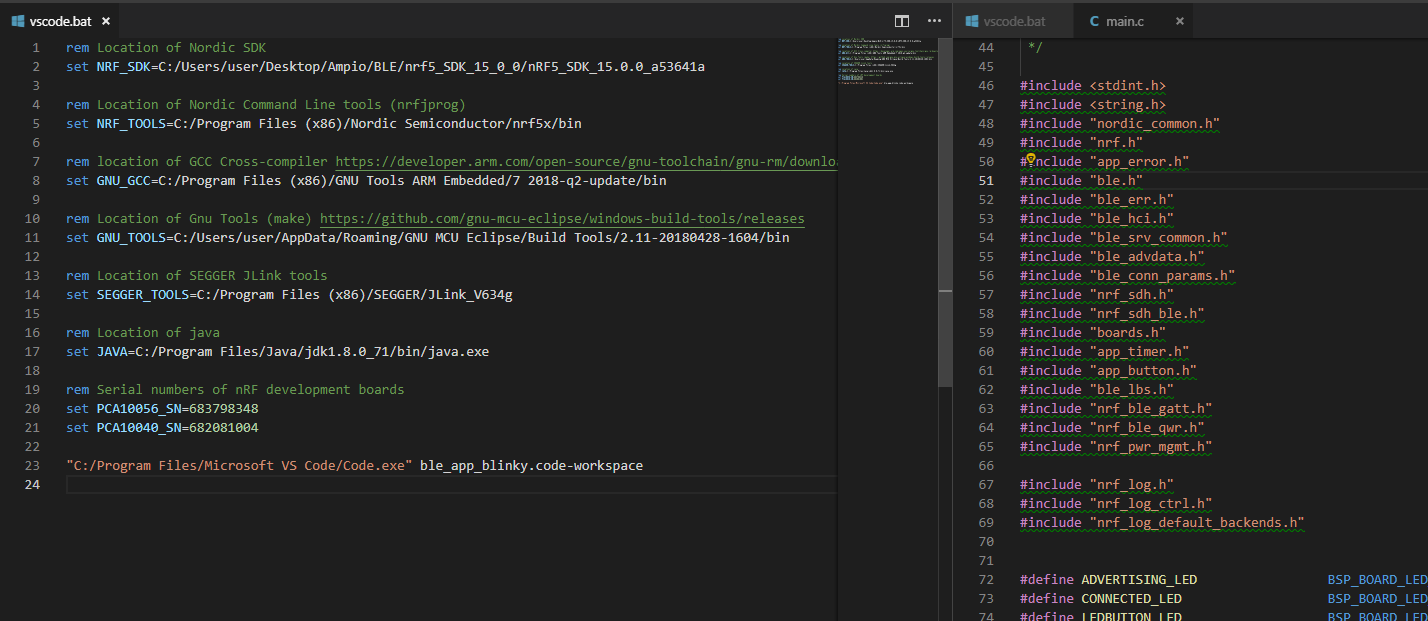
Task: Click #include "ble.h" line
Action: pos(1082,180)
